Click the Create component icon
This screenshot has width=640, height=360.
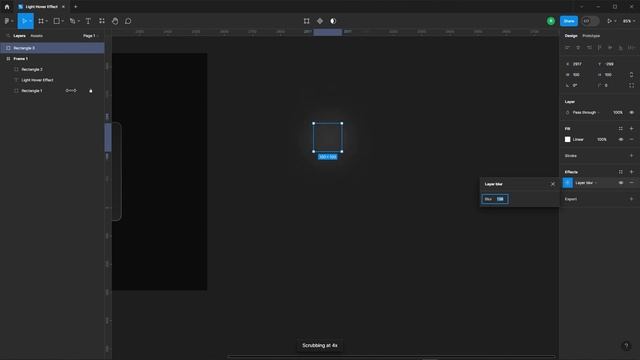320,21
